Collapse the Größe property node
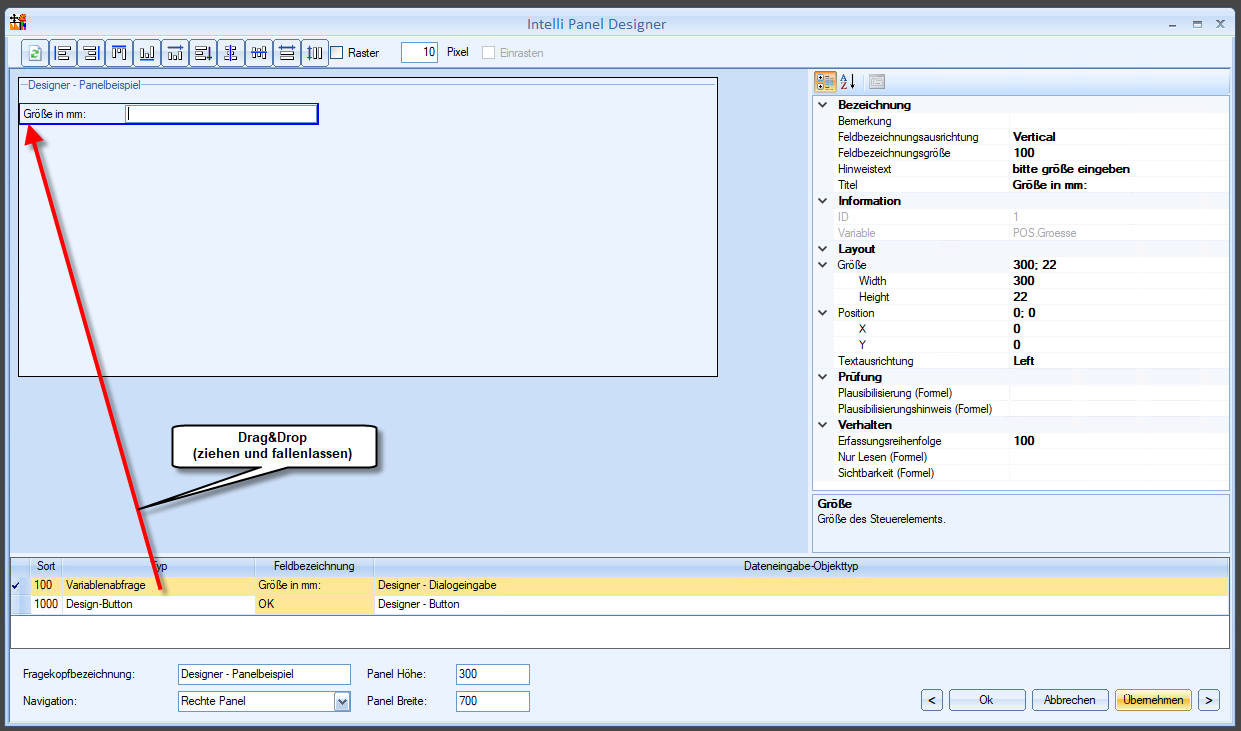This screenshot has width=1241, height=731. click(x=823, y=265)
